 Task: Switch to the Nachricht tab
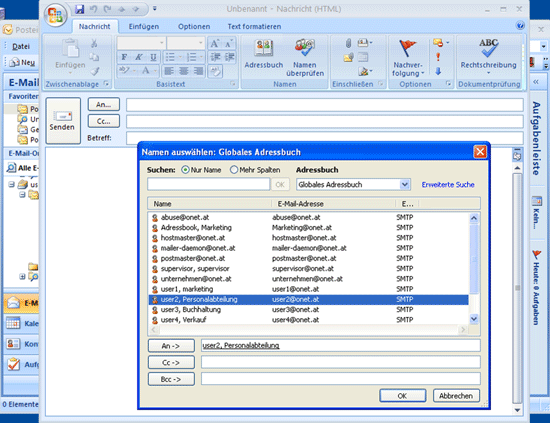click(x=94, y=26)
